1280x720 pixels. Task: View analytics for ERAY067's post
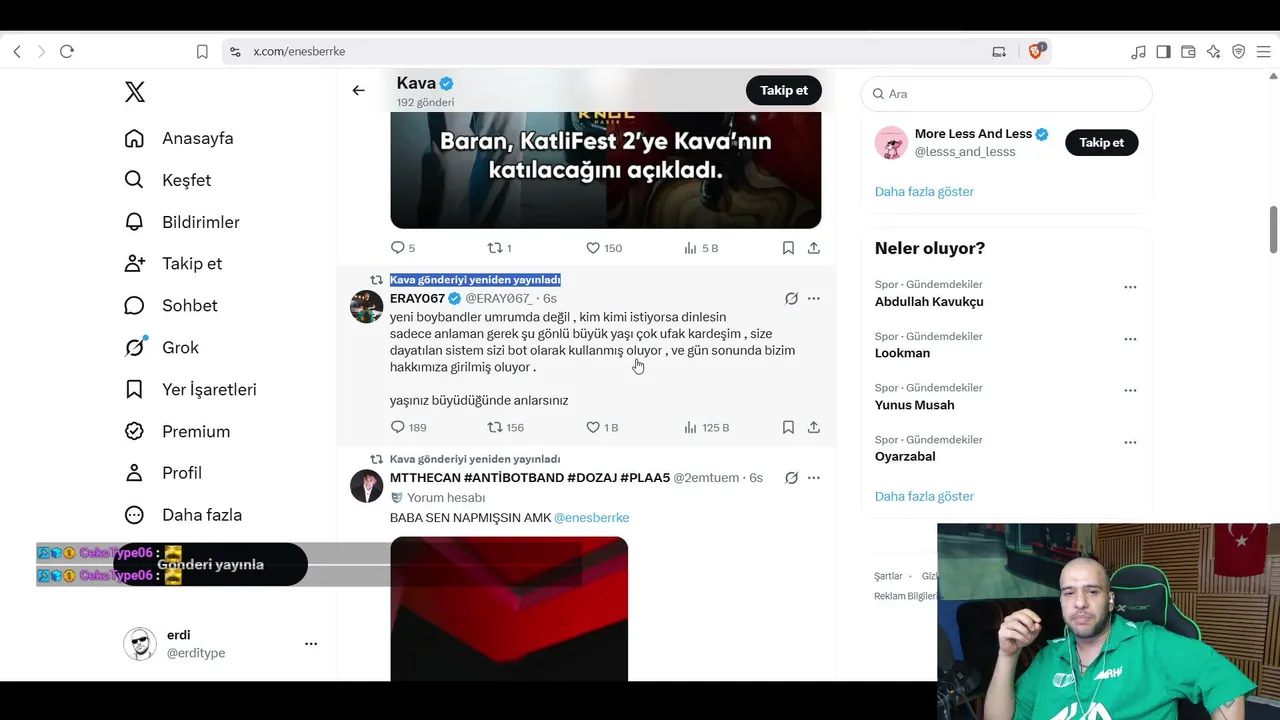(706, 427)
